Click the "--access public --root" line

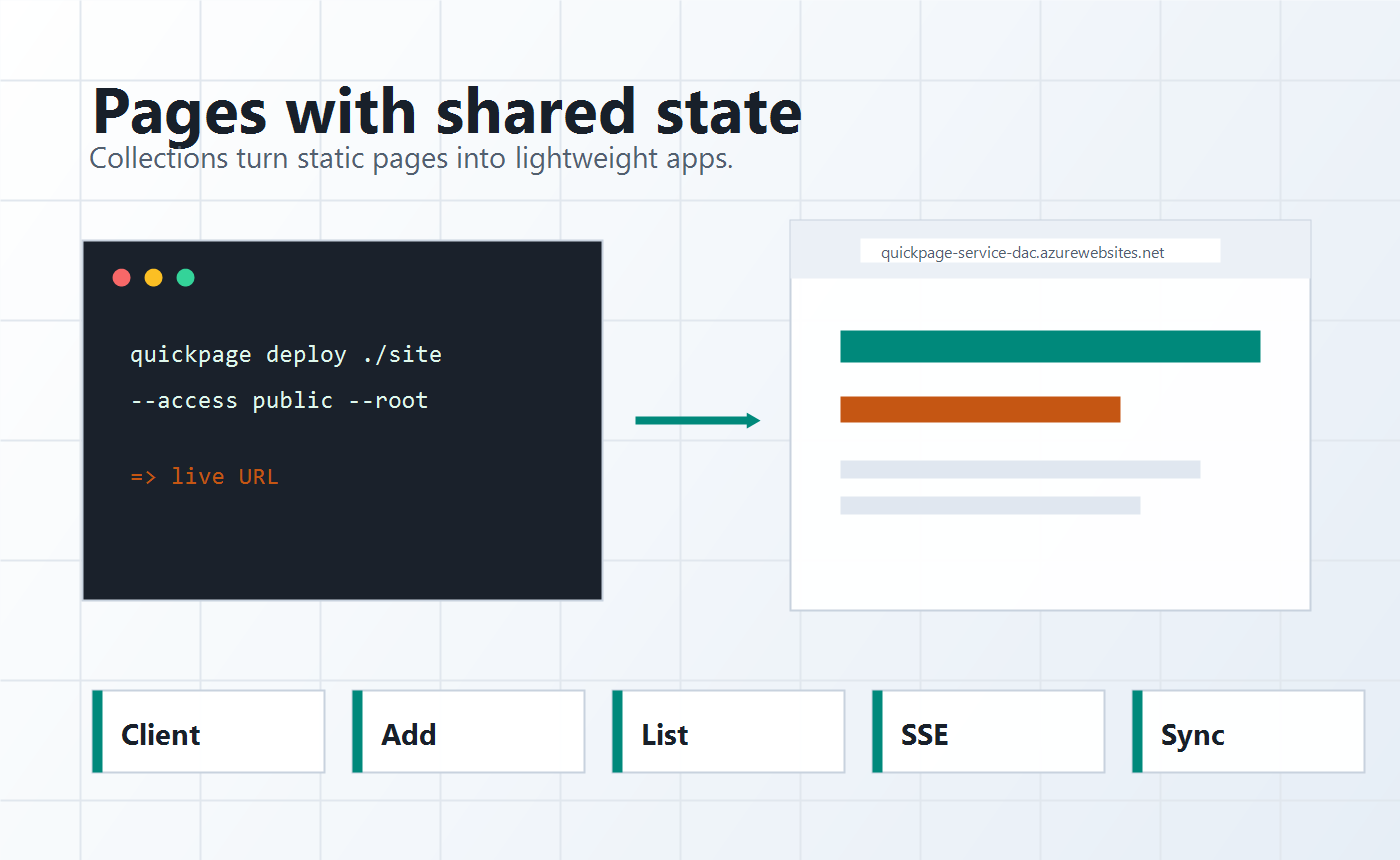pos(279,401)
